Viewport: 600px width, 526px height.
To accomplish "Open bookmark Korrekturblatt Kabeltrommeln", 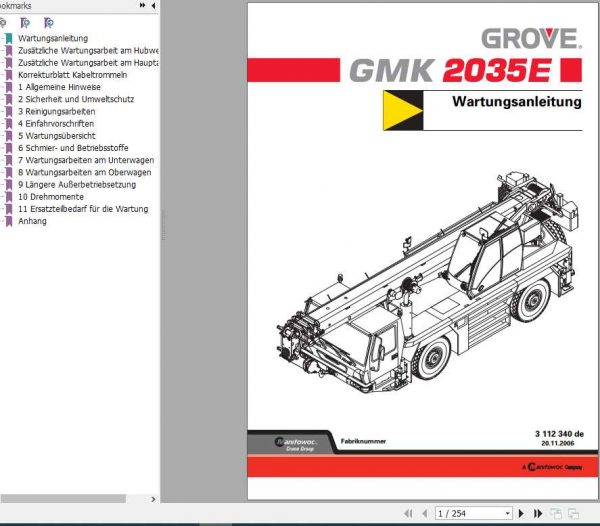I will pyautogui.click(x=72, y=75).
